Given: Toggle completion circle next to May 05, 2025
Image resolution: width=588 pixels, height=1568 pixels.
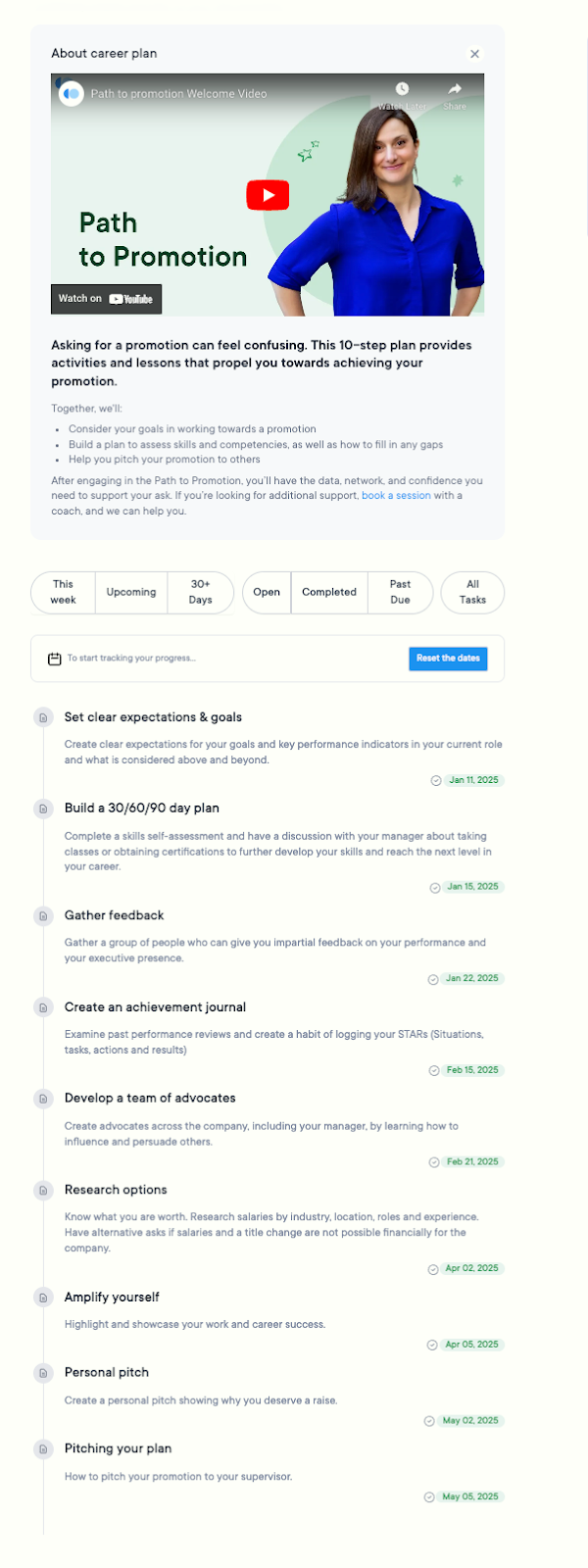Looking at the screenshot, I should click(429, 1497).
